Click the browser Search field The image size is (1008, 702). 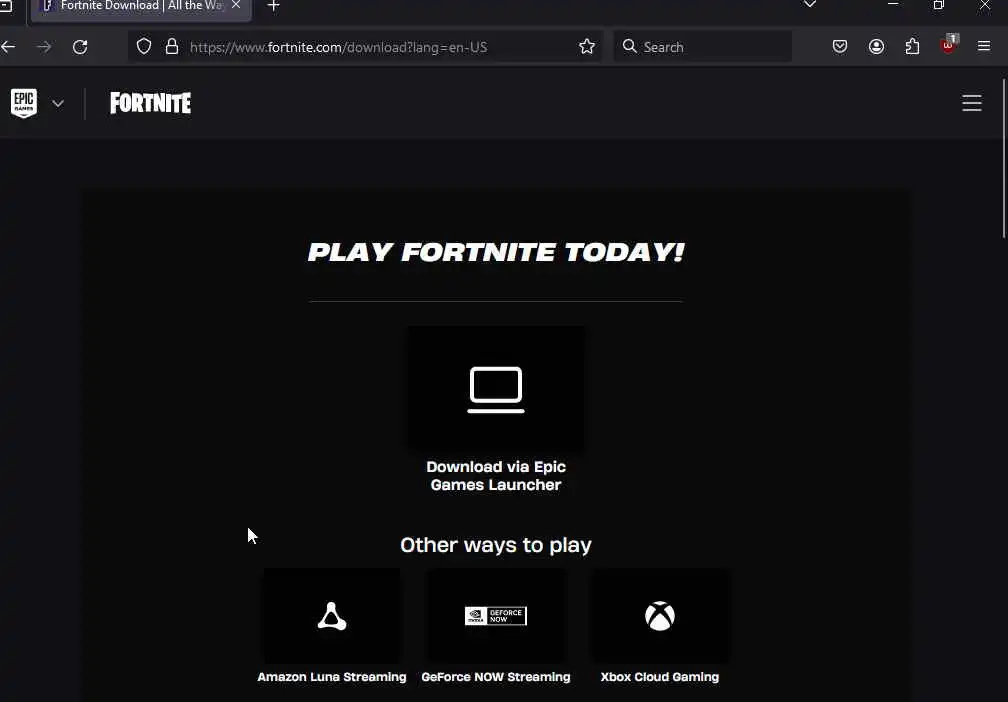click(703, 46)
